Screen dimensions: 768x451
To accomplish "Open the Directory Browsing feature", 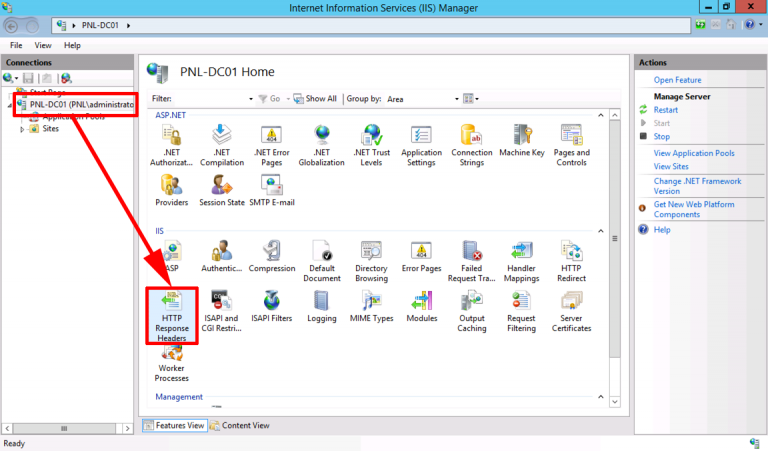I will pyautogui.click(x=371, y=261).
